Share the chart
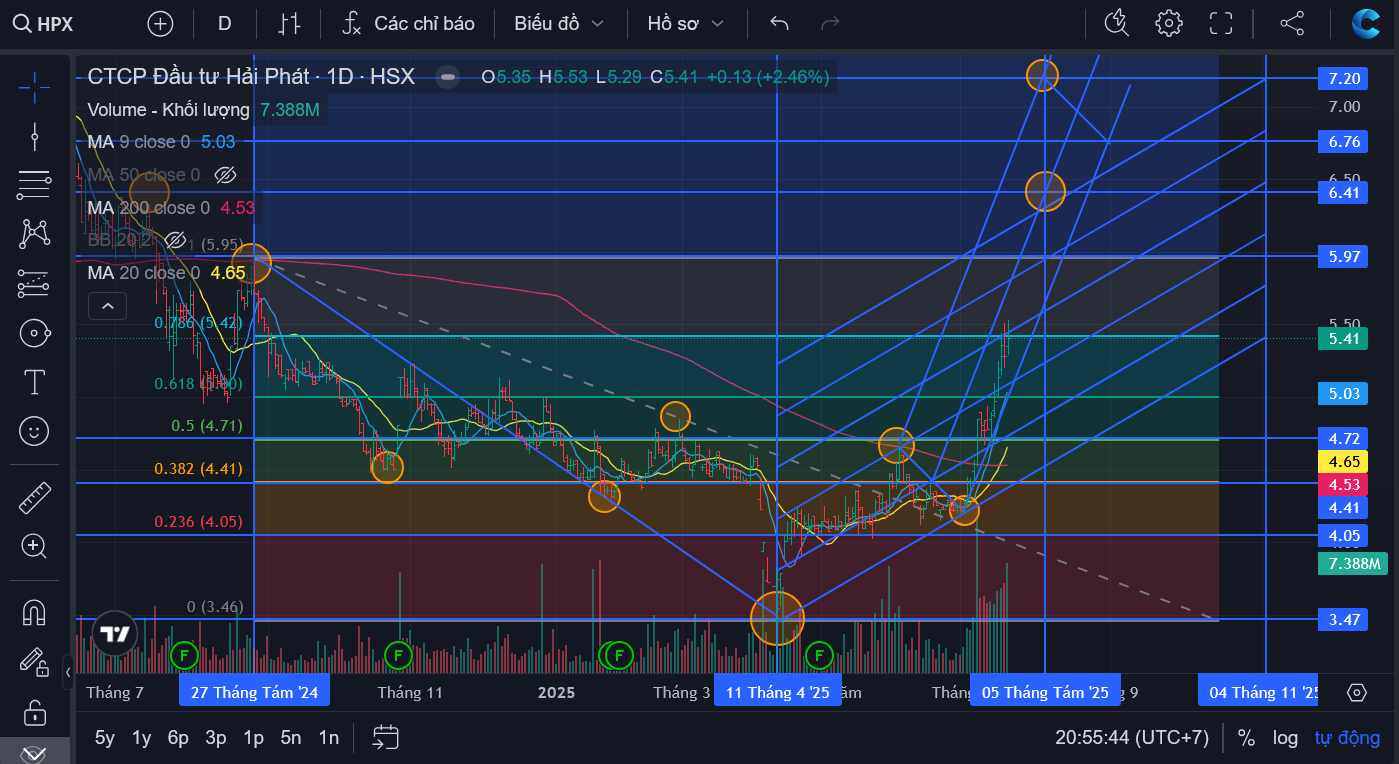 (1292, 24)
